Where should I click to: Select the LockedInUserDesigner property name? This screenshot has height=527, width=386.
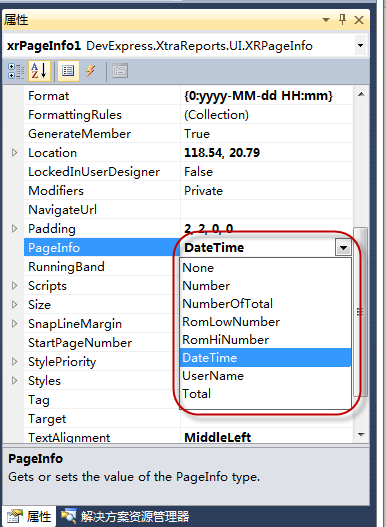[x=94, y=172]
